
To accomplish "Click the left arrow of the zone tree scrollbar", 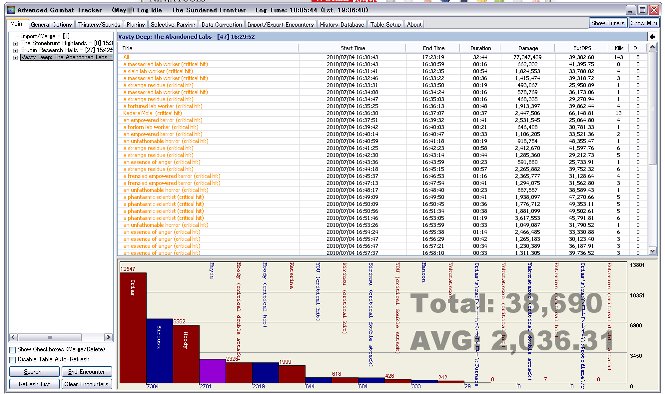I will tap(13, 337).
